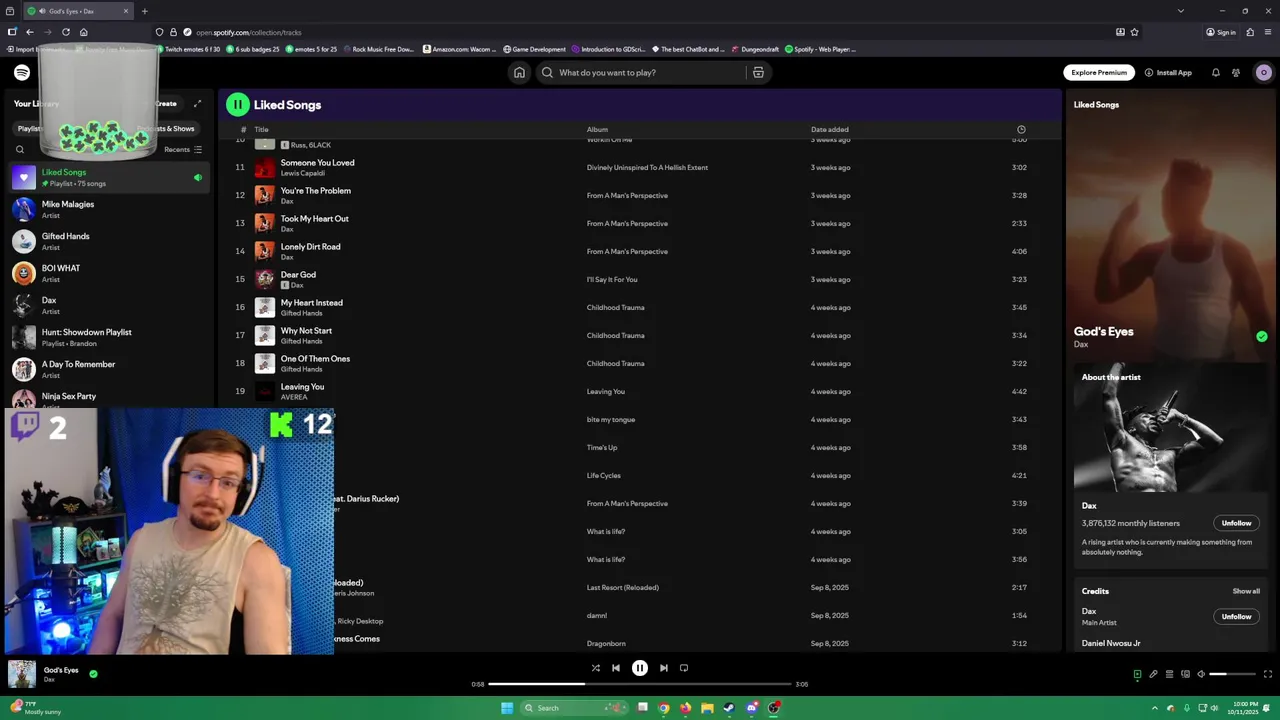
Task: Unfollow Dax in About the artist card
Action: point(1236,523)
